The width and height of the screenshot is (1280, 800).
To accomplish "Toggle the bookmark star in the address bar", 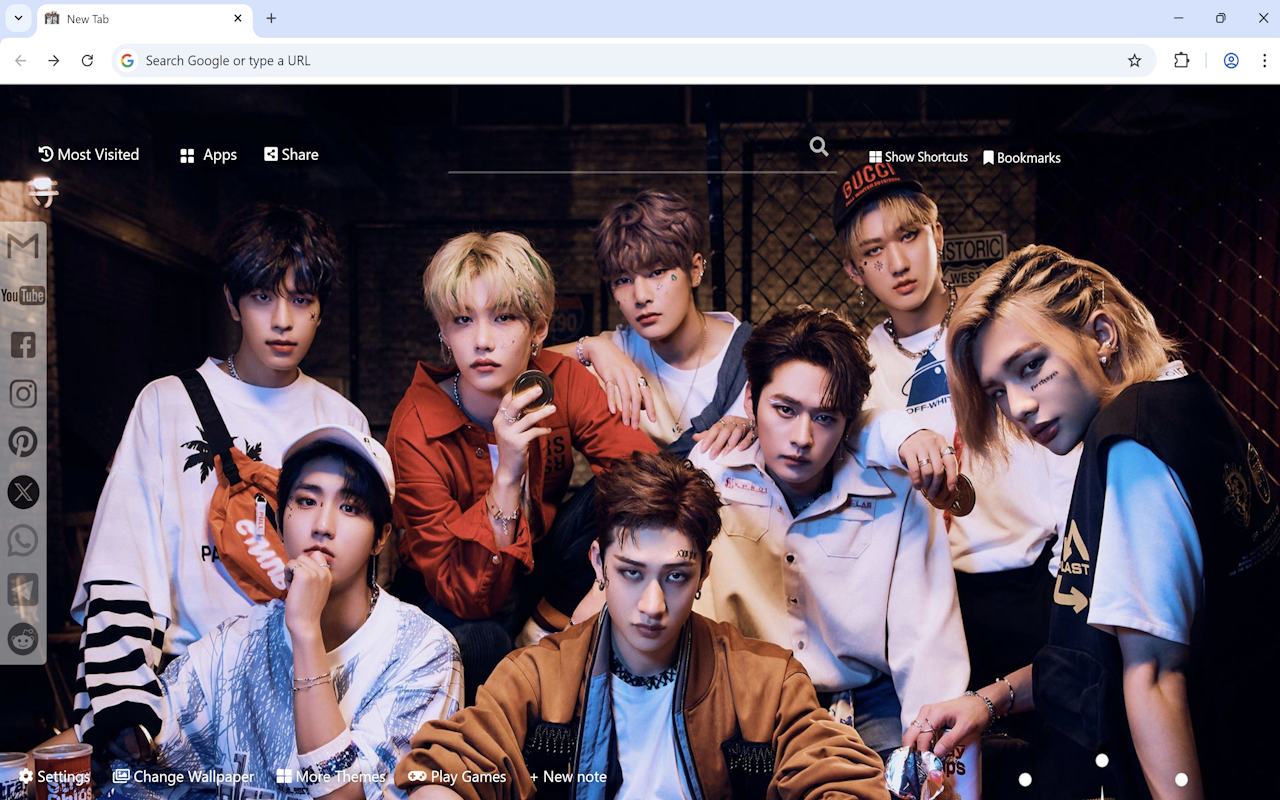I will (1134, 60).
